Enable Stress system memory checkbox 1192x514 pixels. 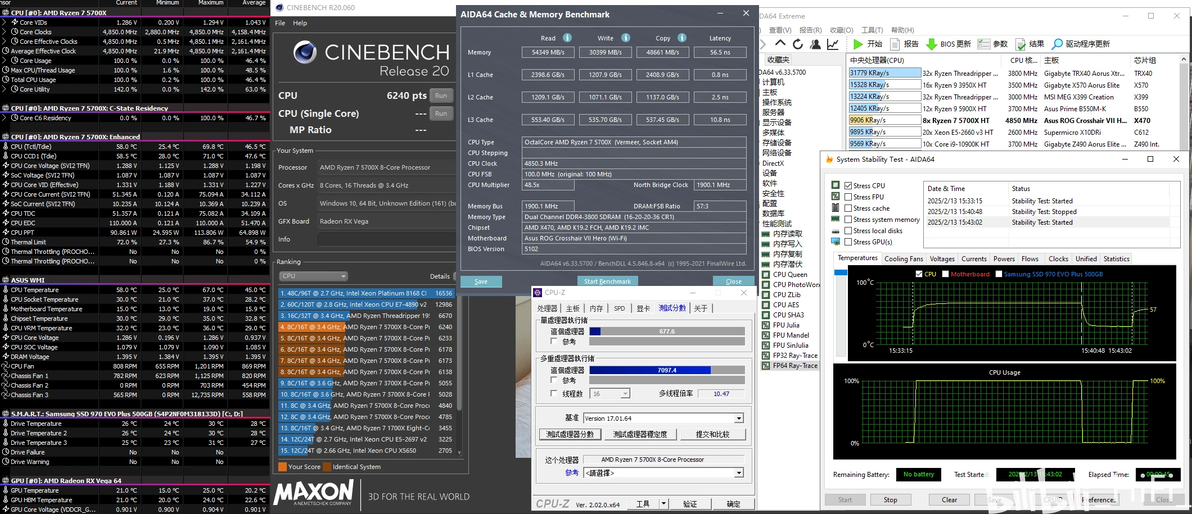[848, 220]
